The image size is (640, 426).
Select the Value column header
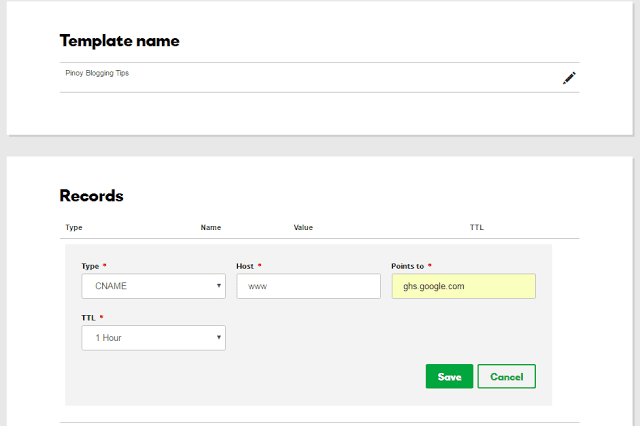(303, 227)
